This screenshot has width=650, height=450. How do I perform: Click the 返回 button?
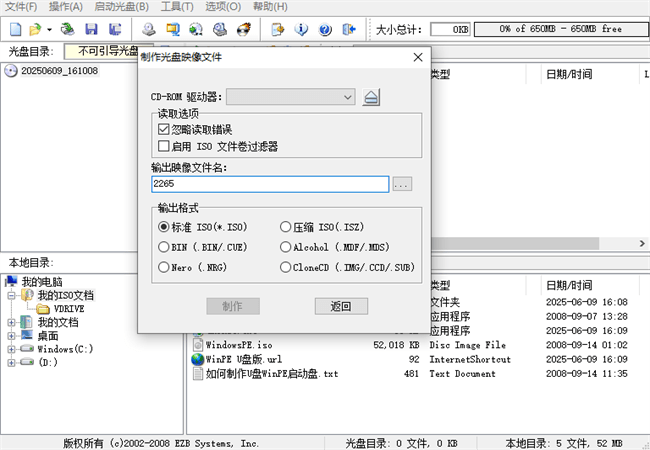click(x=341, y=306)
